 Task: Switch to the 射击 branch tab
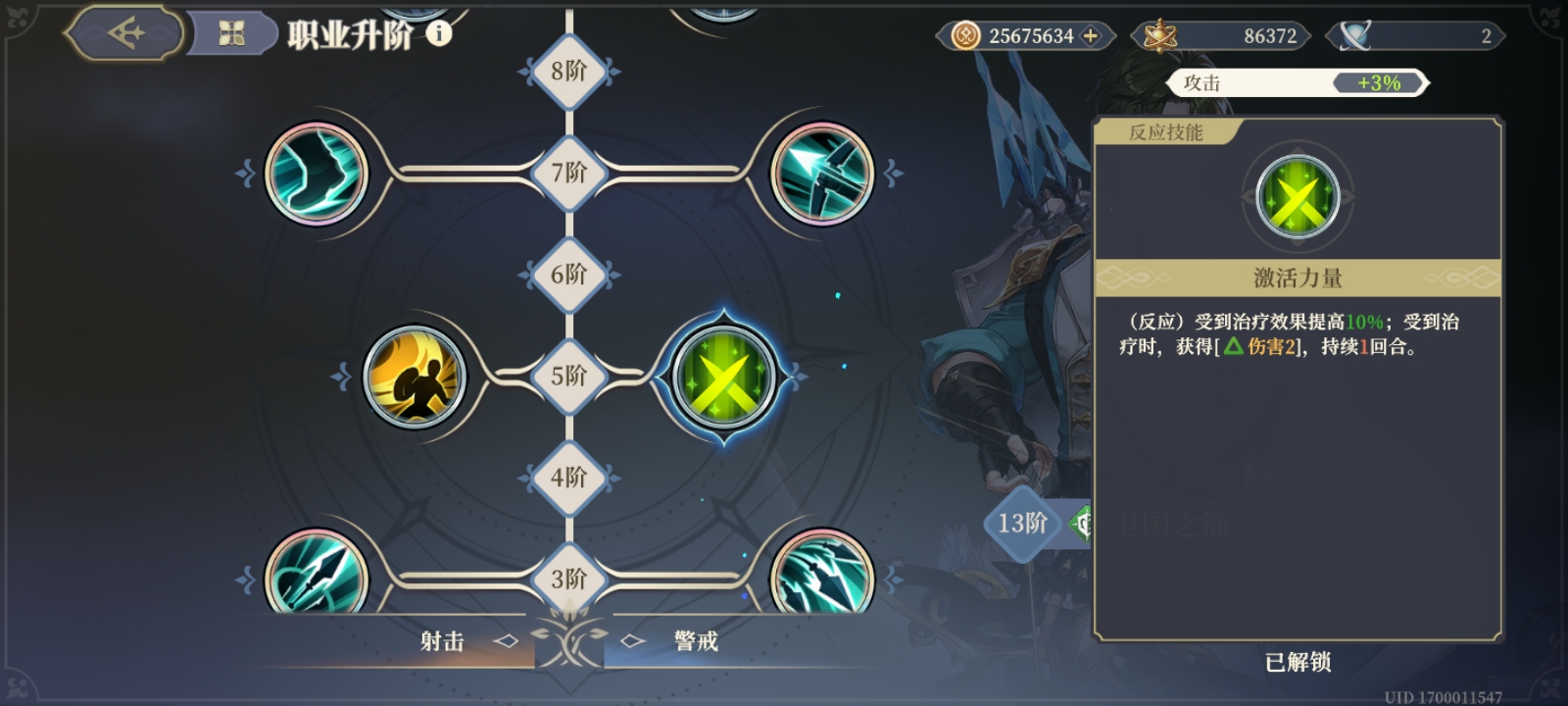click(x=442, y=641)
